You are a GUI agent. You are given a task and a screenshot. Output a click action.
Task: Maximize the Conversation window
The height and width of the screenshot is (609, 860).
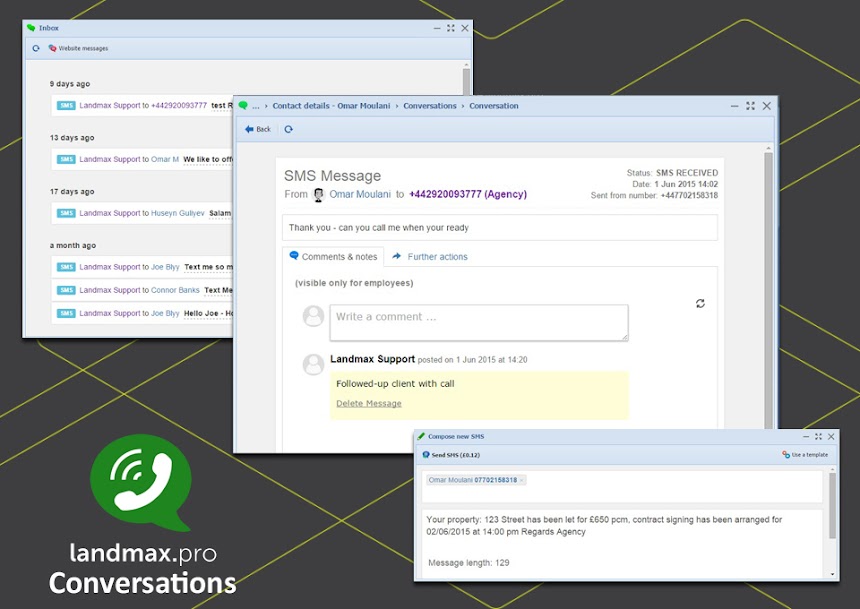pos(750,106)
